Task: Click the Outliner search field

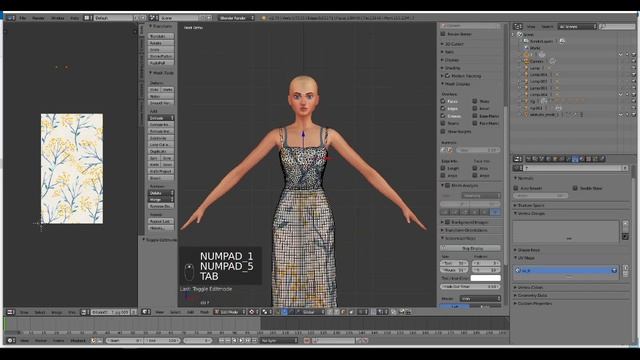Action: point(617,27)
